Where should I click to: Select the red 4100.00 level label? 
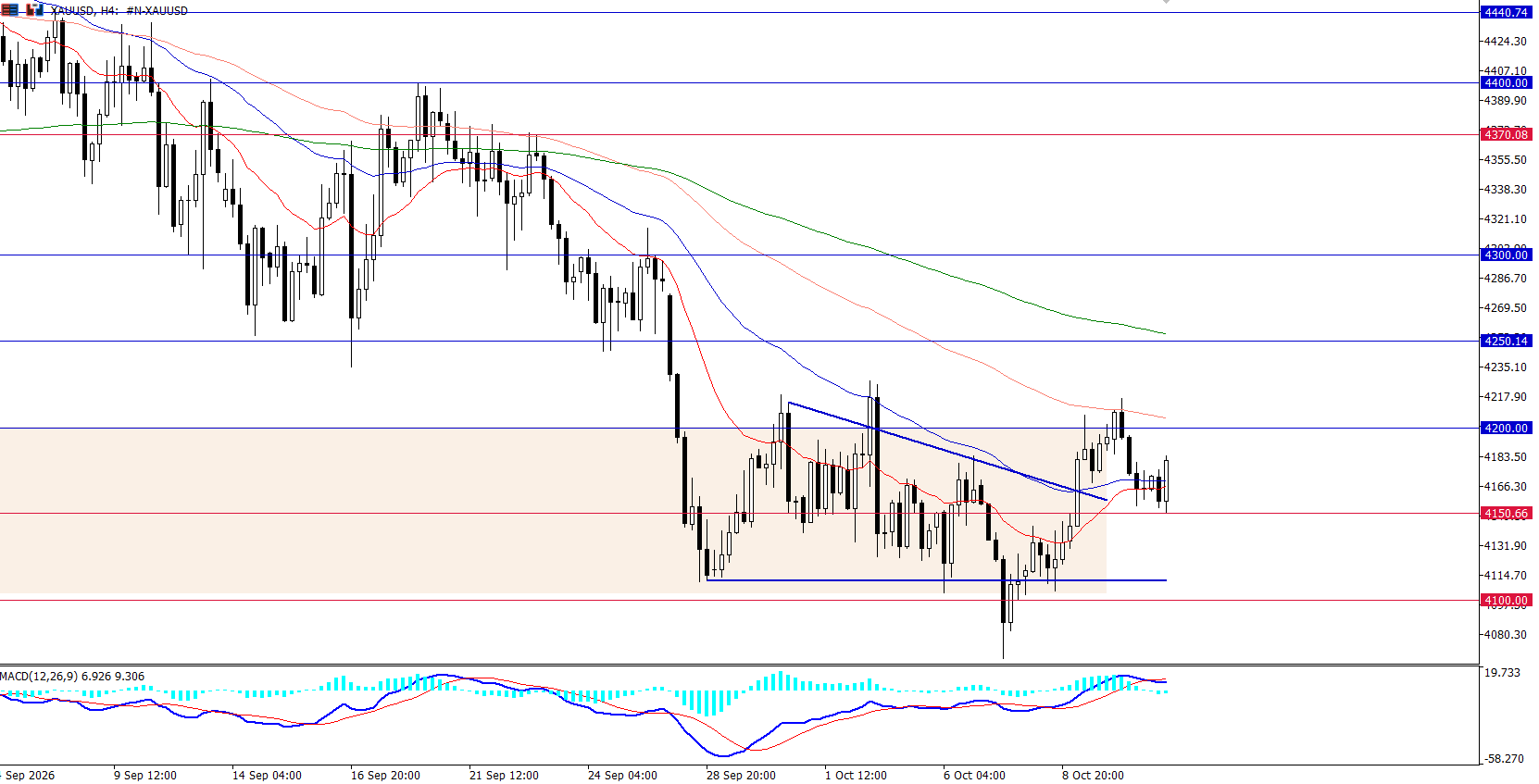coord(1506,600)
